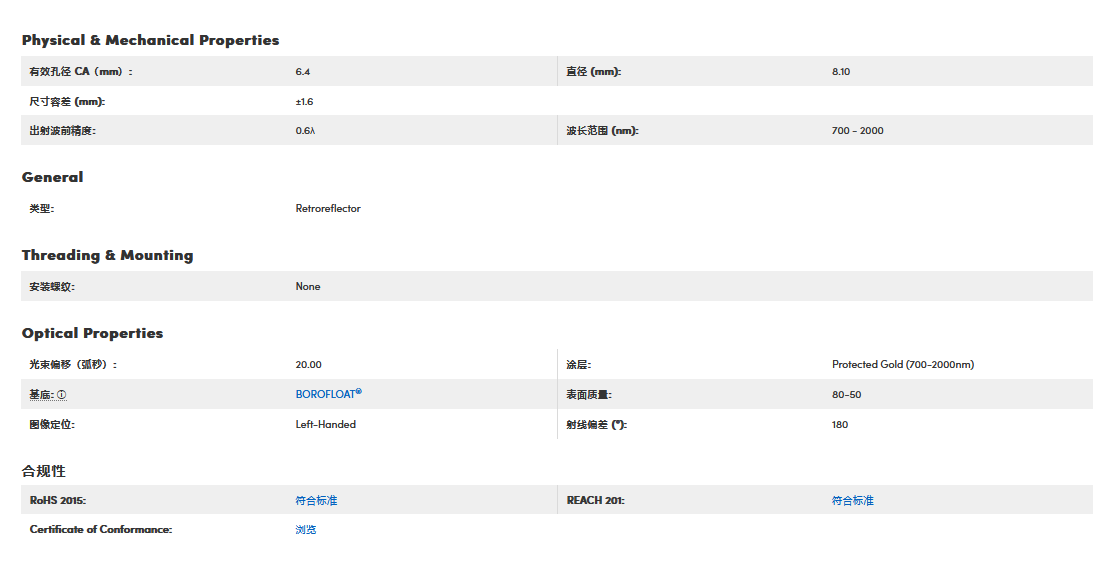Select the 6.4 clear aperture value
The width and height of the screenshot is (1098, 561).
[303, 71]
